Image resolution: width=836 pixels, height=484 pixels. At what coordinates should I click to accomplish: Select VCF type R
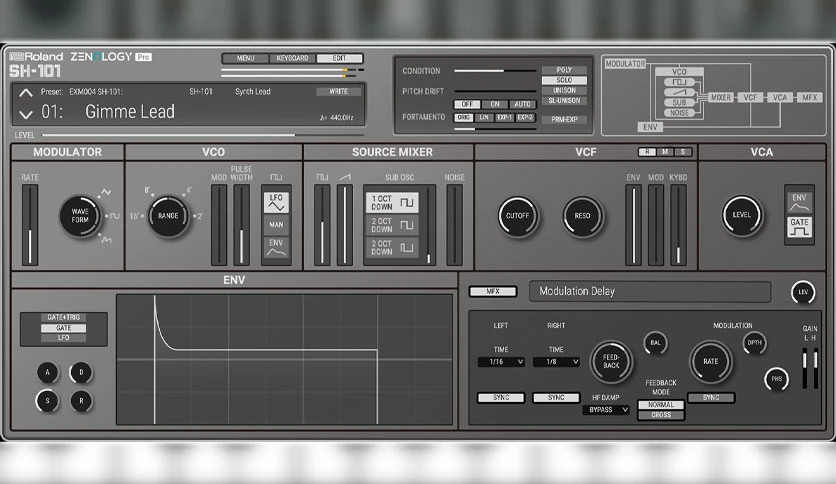[x=647, y=152]
